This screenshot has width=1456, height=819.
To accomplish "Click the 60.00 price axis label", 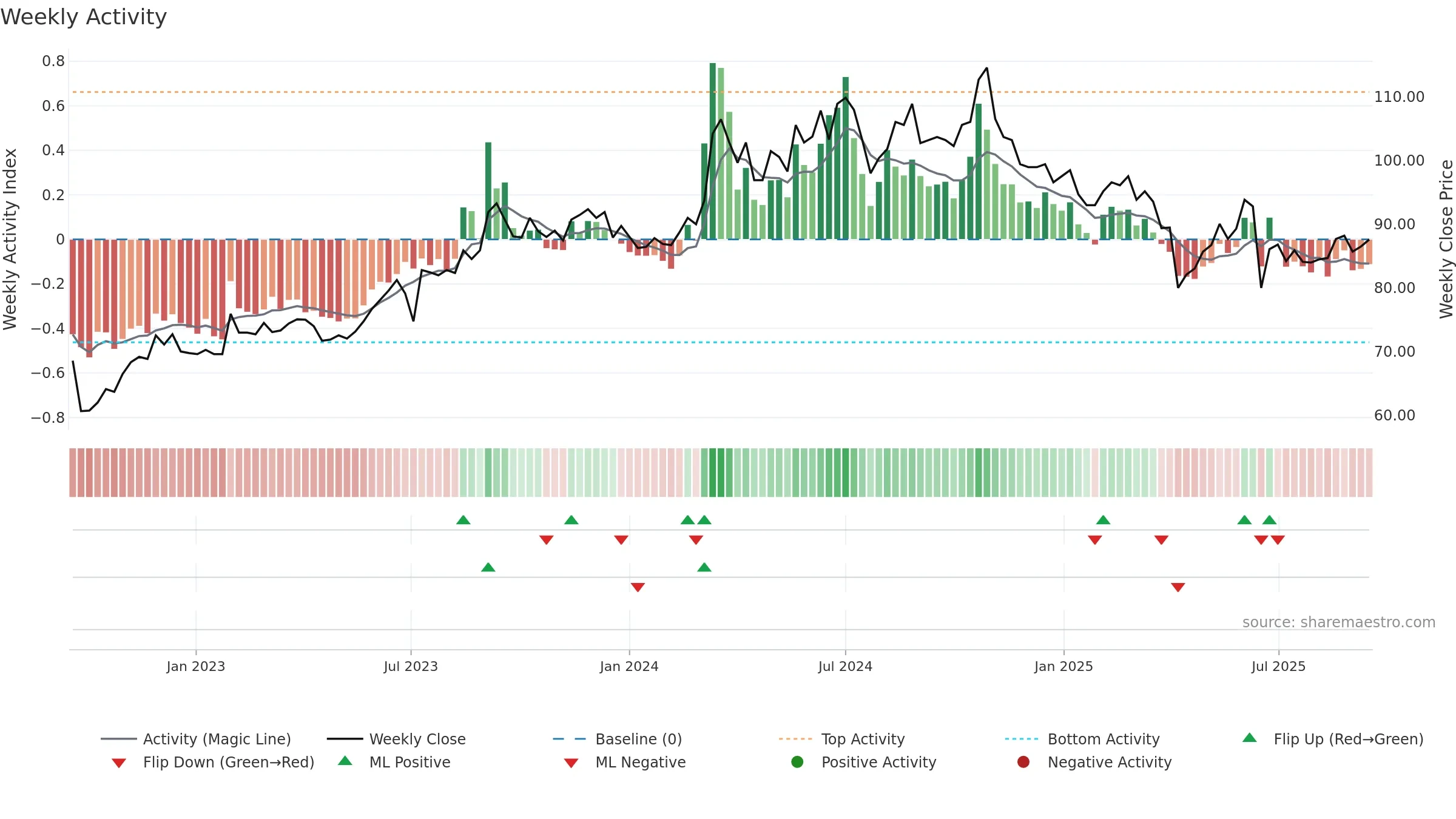I will point(1395,415).
